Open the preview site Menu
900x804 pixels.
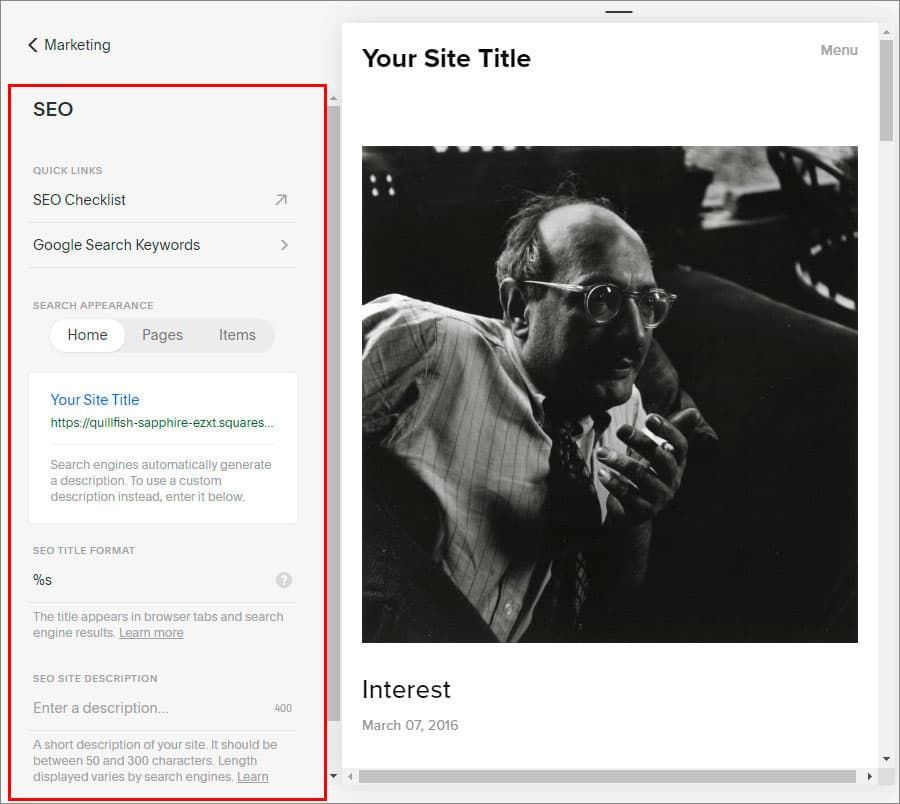(x=839, y=51)
